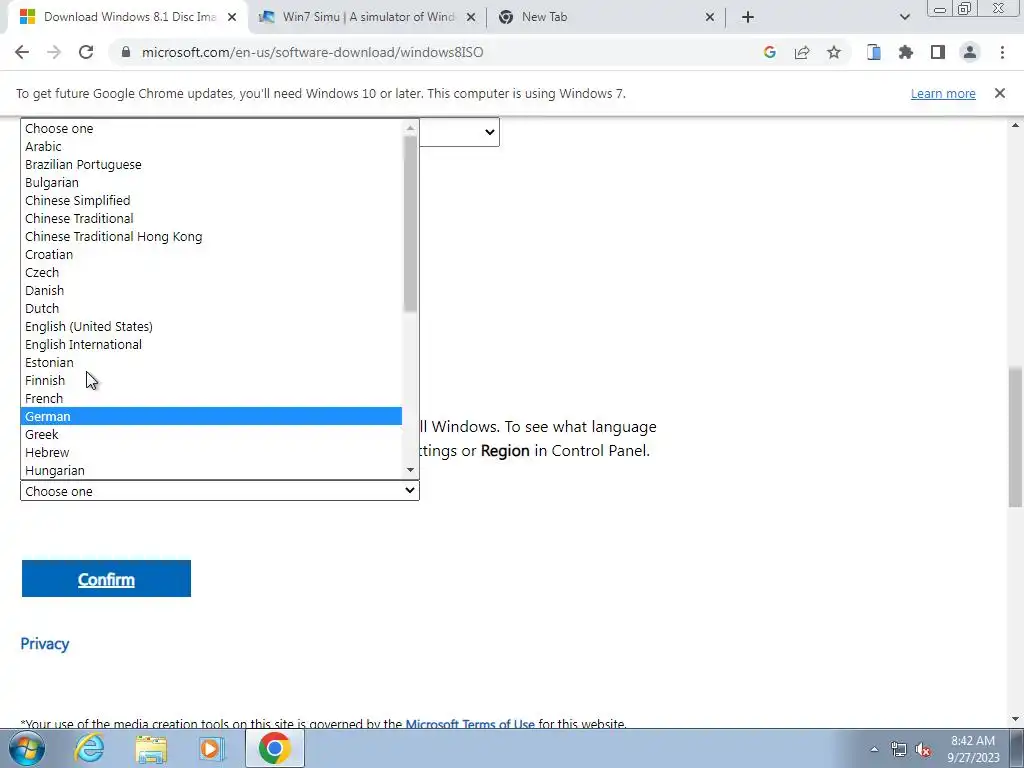Switch to the New Tab tab
1024x768 pixels.
[607, 17]
